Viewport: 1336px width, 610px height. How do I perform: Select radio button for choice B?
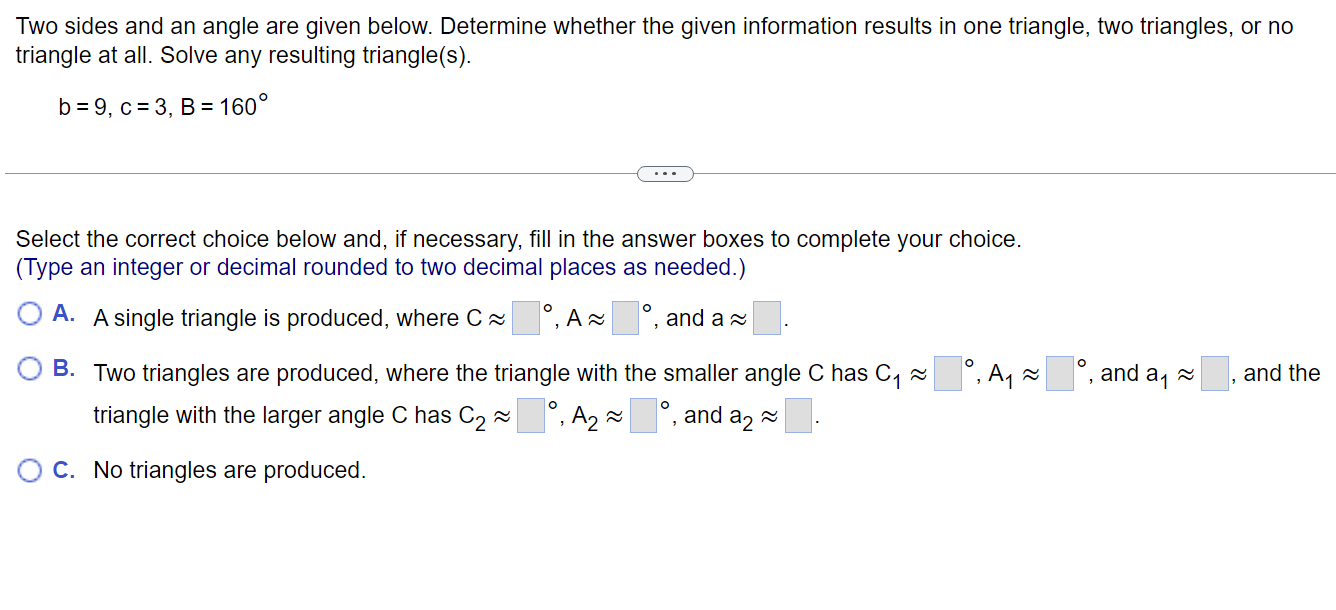point(29,368)
